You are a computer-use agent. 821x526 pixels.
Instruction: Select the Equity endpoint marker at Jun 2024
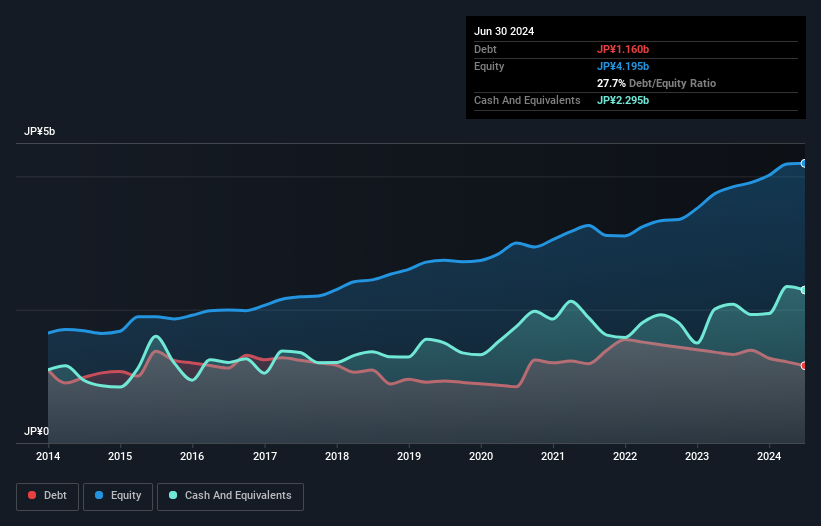[804, 163]
